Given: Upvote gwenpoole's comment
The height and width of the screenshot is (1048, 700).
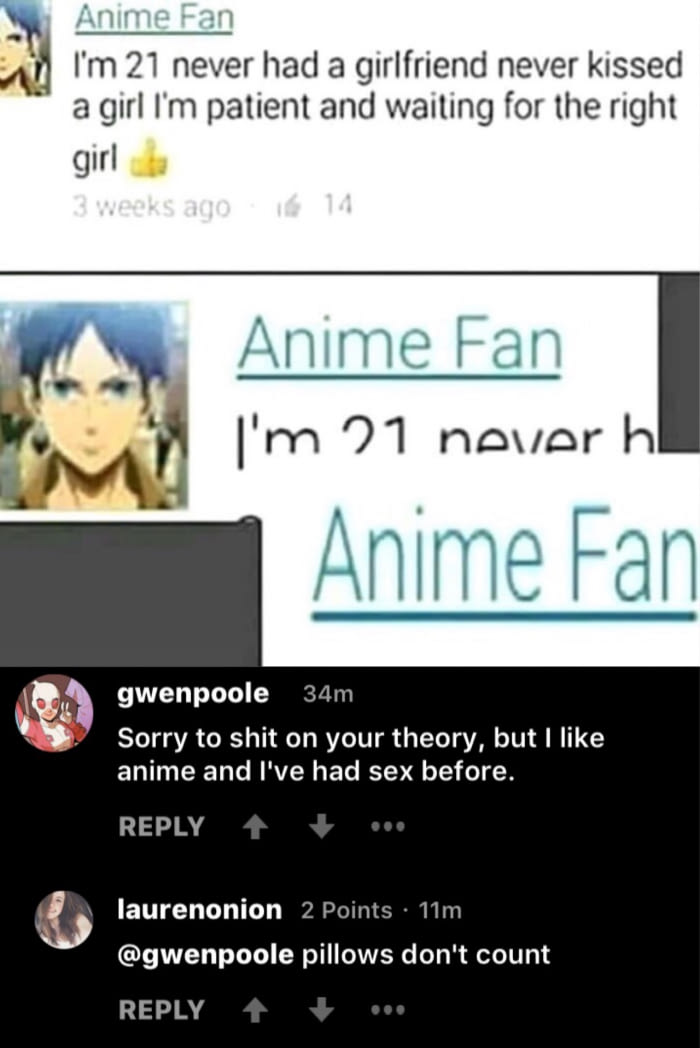Looking at the screenshot, I should tap(254, 827).
